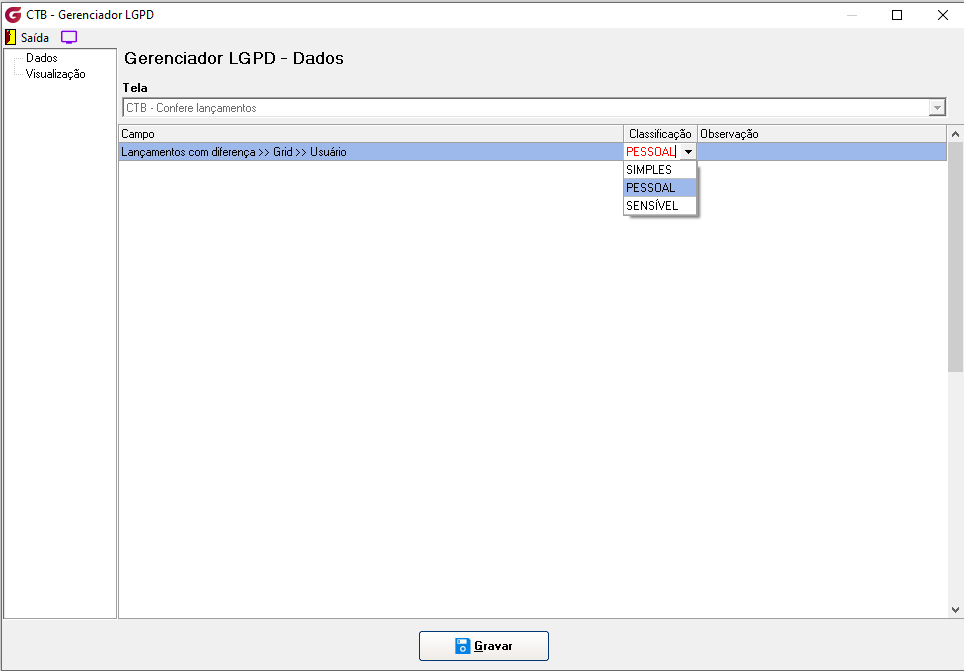This screenshot has height=671, width=964.
Task: Click the grid scrollbar down arrow
Action: click(x=955, y=610)
